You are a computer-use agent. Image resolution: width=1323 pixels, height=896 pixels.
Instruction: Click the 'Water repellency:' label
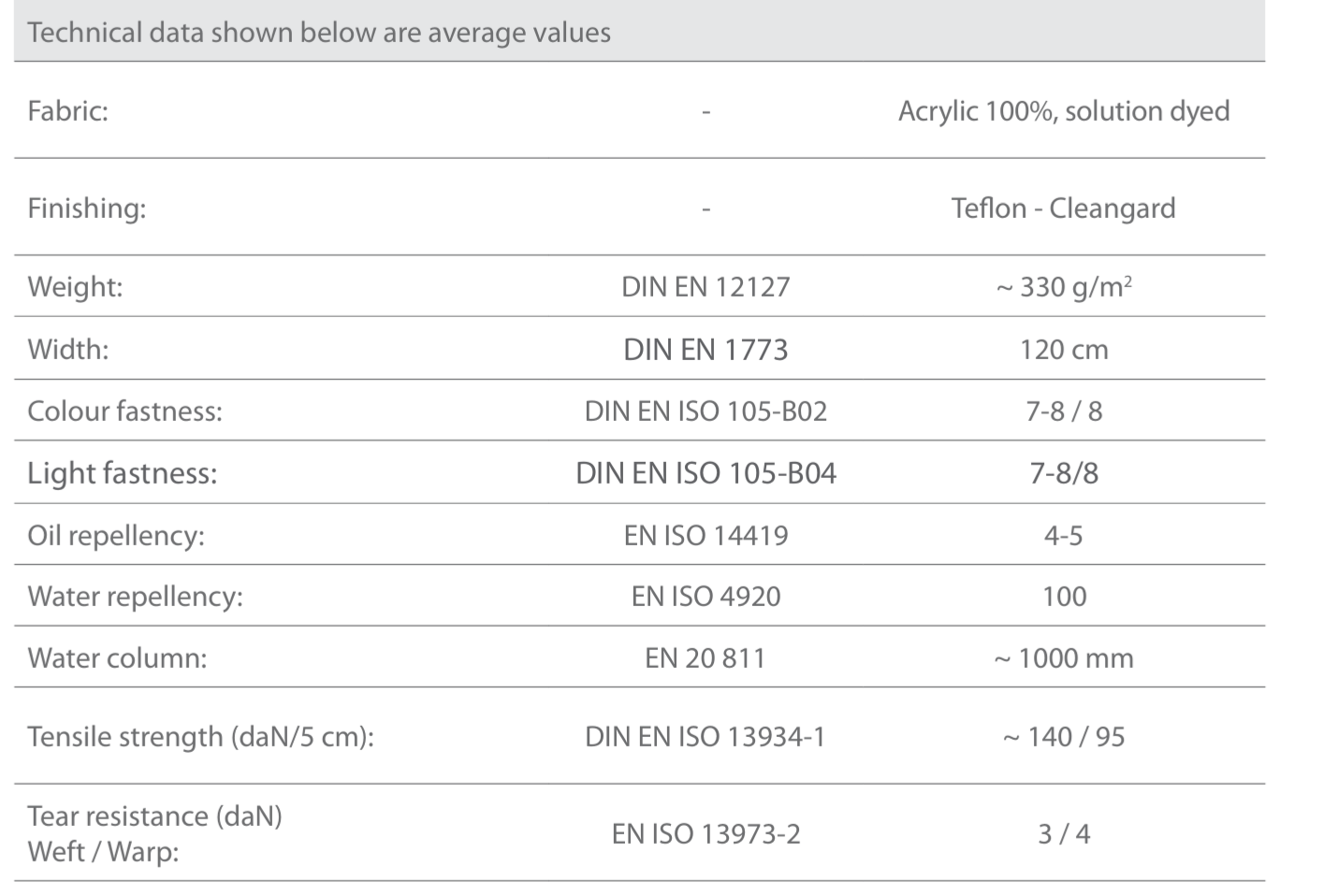[x=136, y=597]
